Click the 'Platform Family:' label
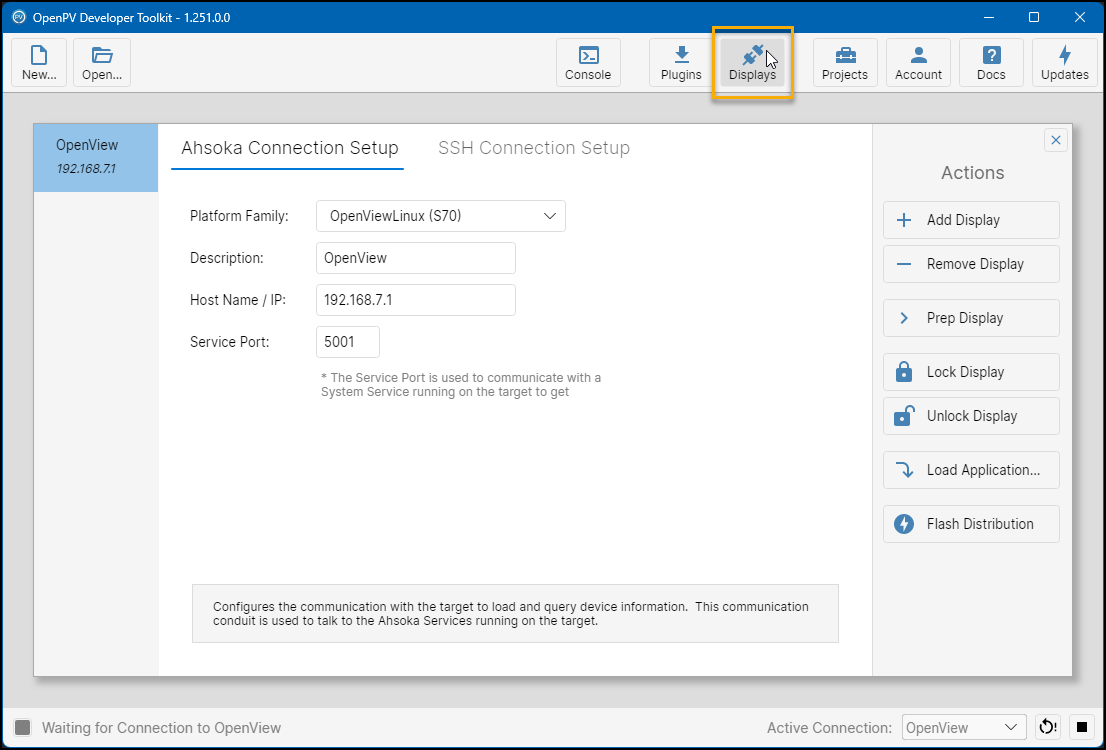1106x750 pixels. click(x=239, y=216)
